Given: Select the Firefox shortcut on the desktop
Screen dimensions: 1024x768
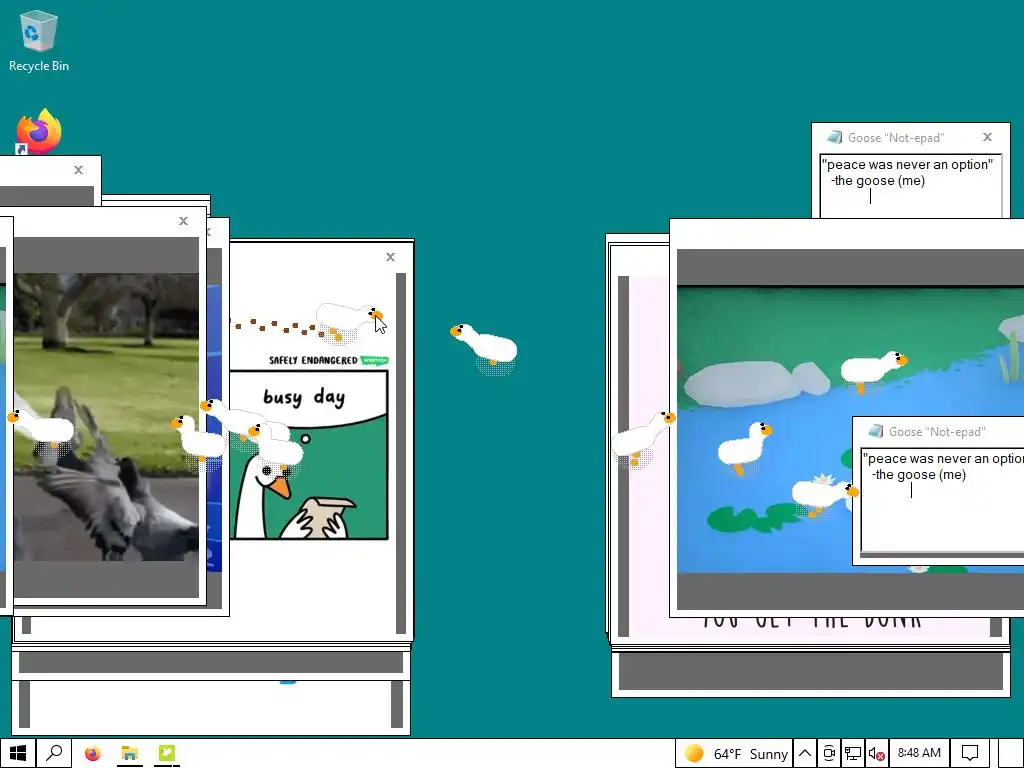Looking at the screenshot, I should pos(39,131).
